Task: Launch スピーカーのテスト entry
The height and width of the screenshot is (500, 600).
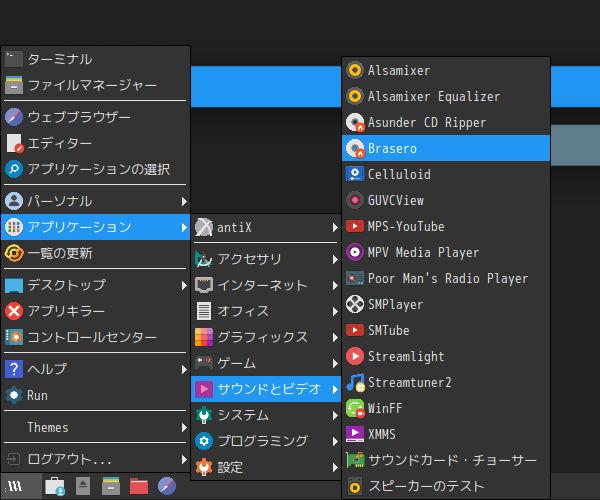Action: [446, 487]
